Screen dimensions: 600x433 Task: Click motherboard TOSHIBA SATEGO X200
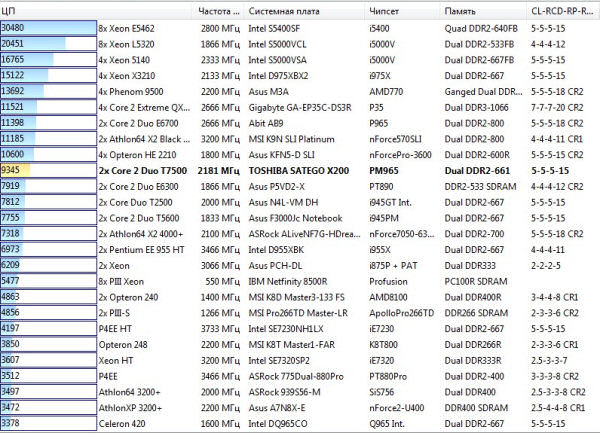[x=299, y=171]
